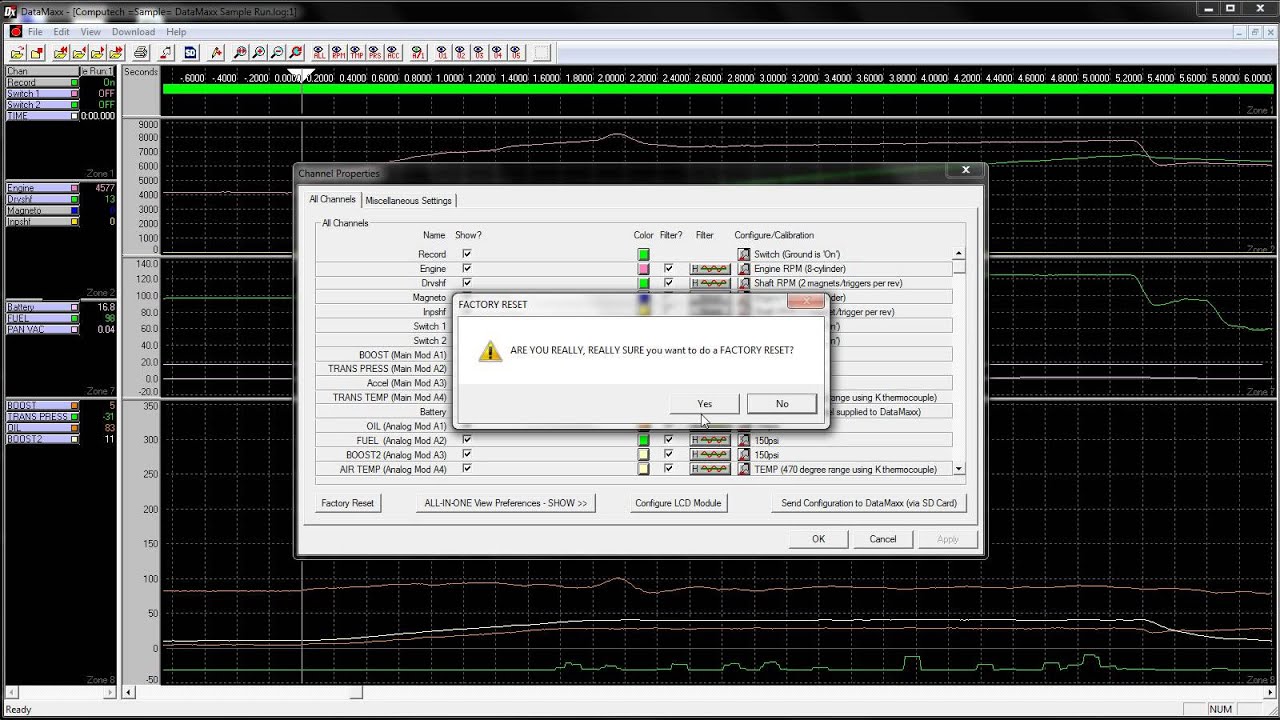Click the eye icon labeled U2
1280x720 pixels.
(461, 52)
